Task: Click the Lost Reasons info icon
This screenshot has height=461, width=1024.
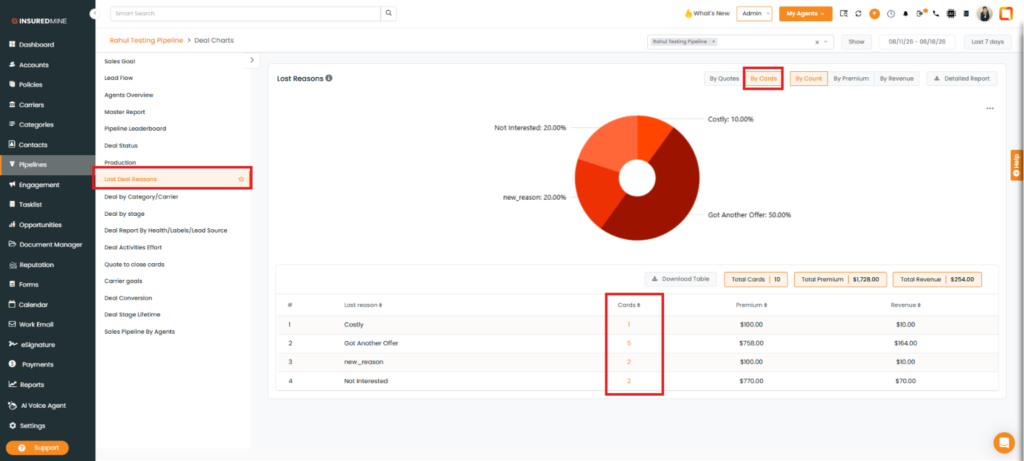Action: click(328, 78)
